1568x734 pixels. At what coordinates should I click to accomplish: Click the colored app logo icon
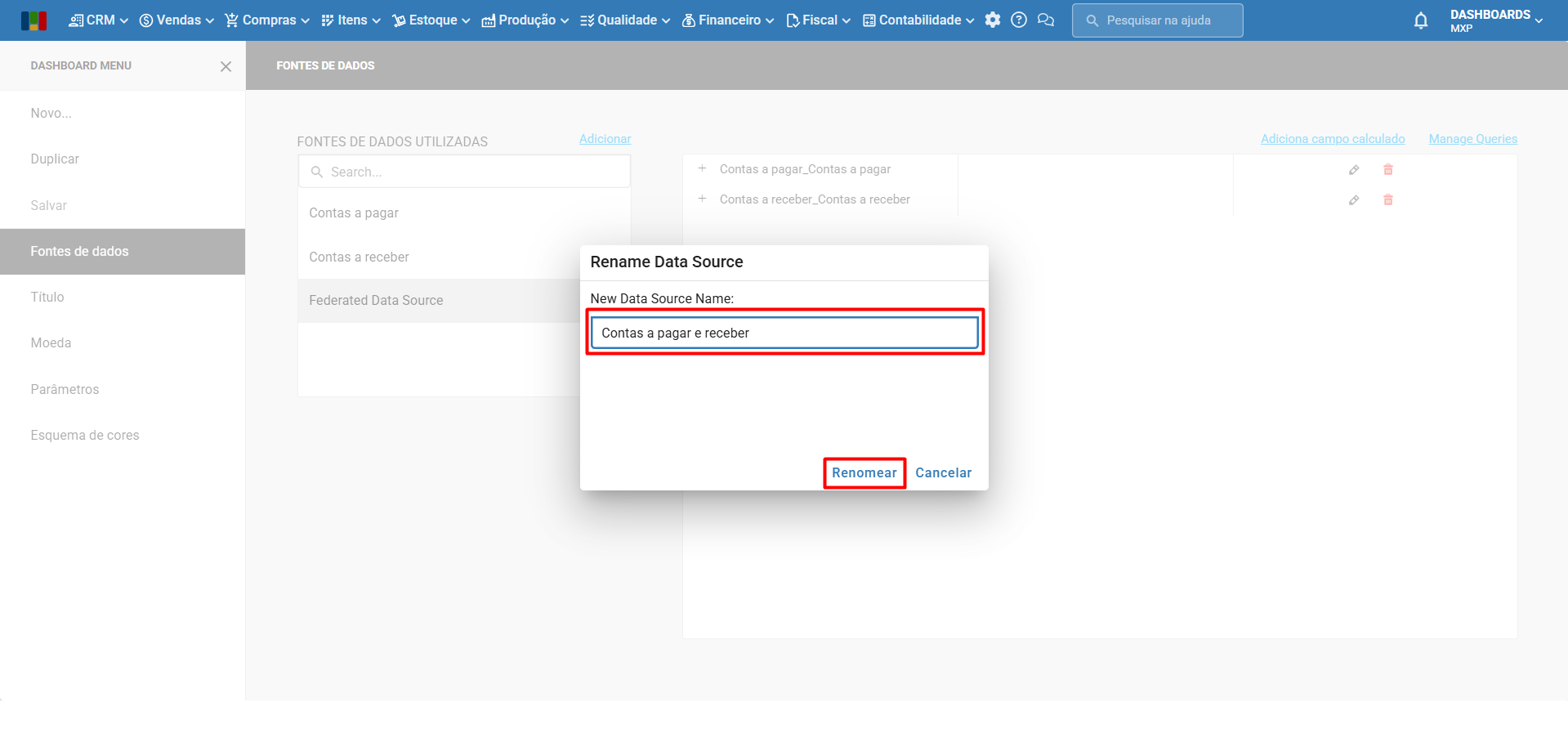(34, 20)
